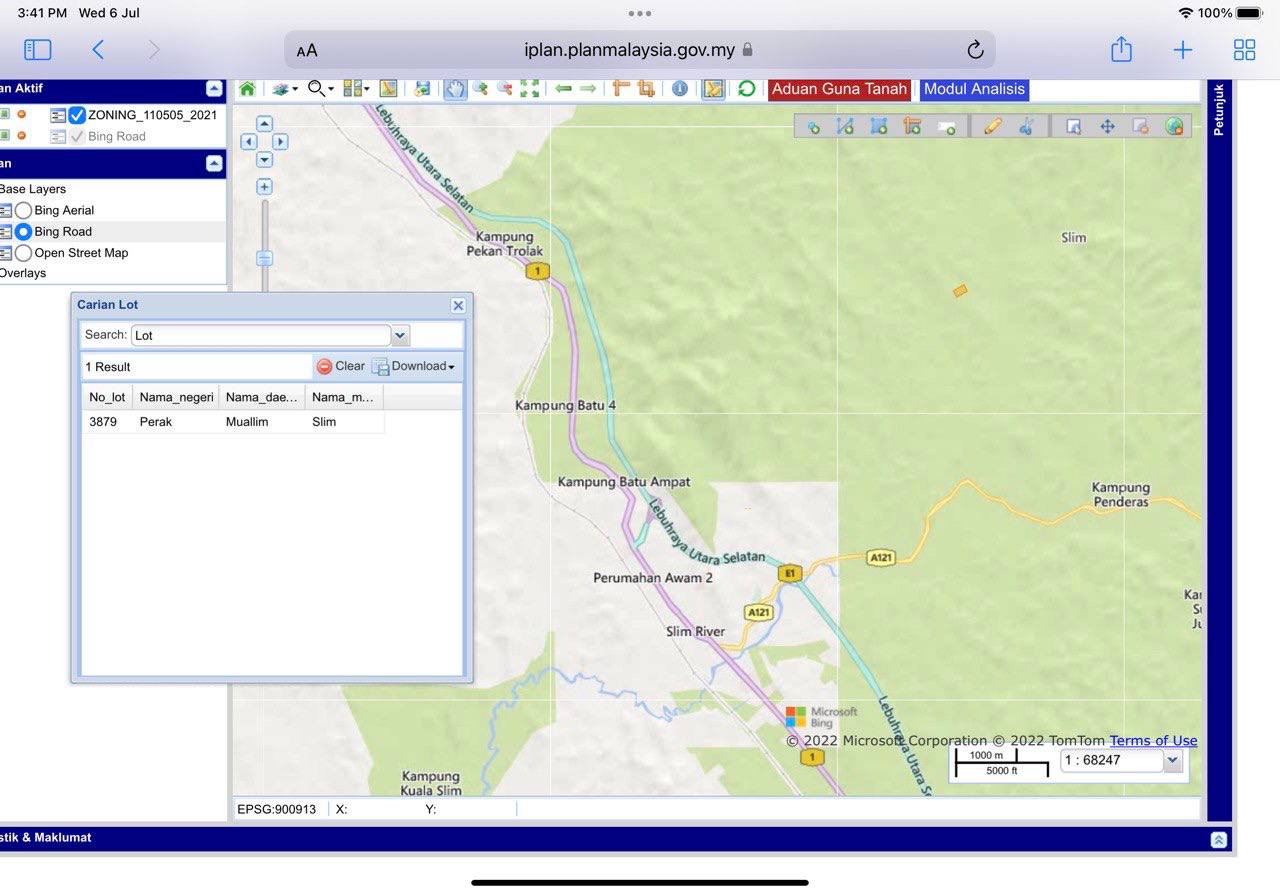Viewport: 1280px width, 894px height.
Task: Click the four-way move feature icon
Action: [1107, 126]
